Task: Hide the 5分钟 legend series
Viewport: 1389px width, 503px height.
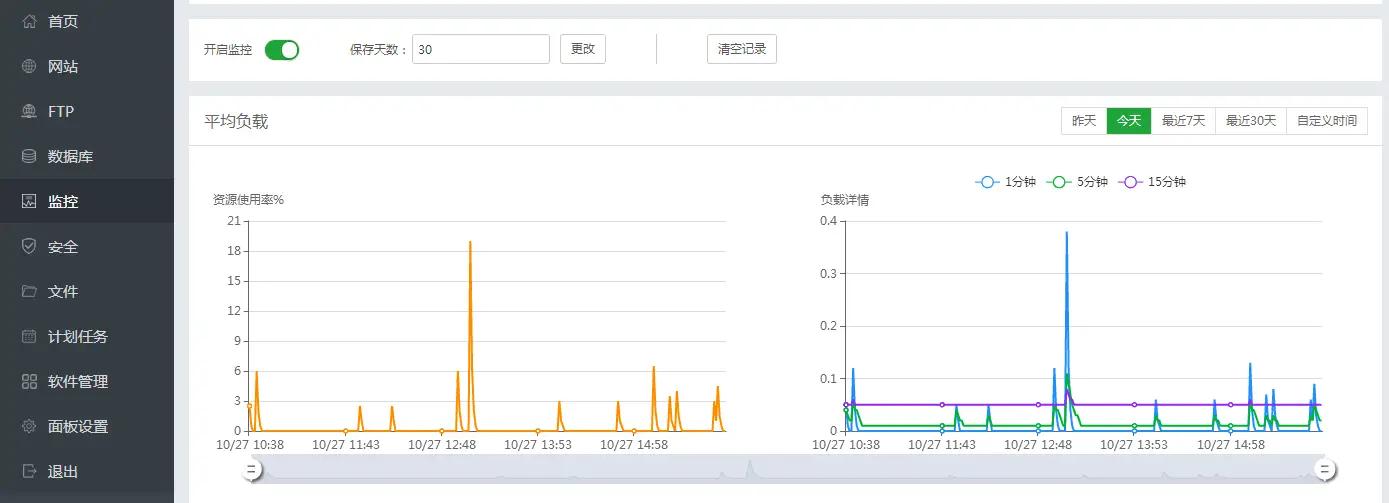Action: [1076, 182]
